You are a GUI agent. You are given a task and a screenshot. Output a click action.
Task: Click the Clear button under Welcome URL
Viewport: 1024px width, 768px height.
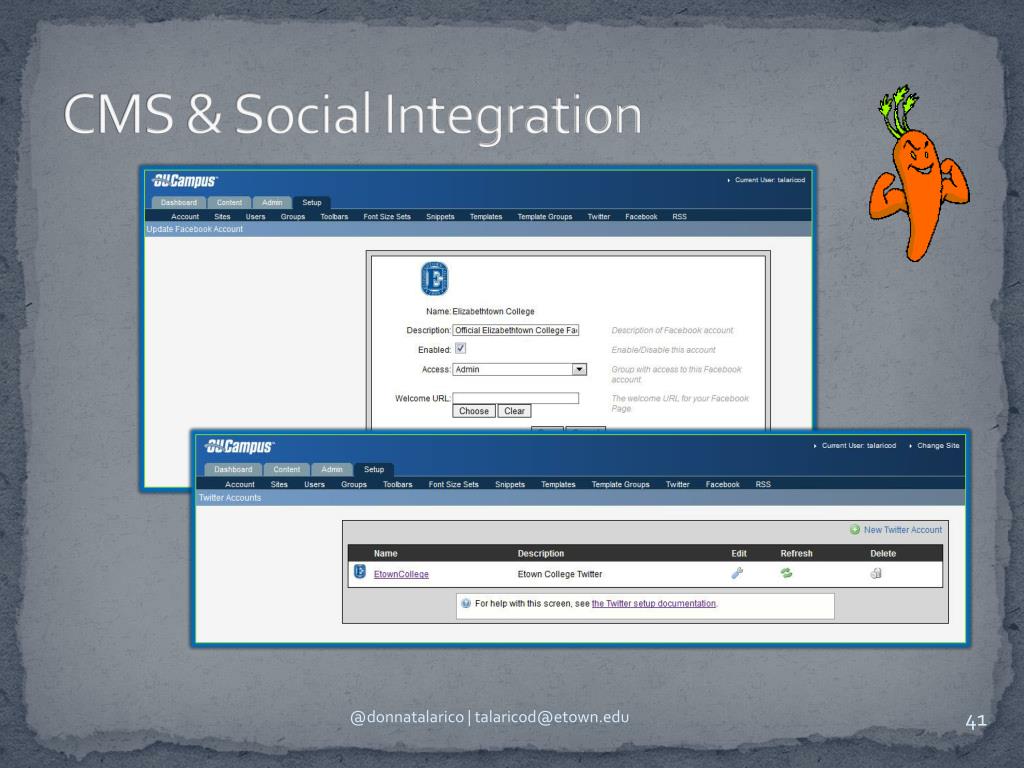(515, 411)
